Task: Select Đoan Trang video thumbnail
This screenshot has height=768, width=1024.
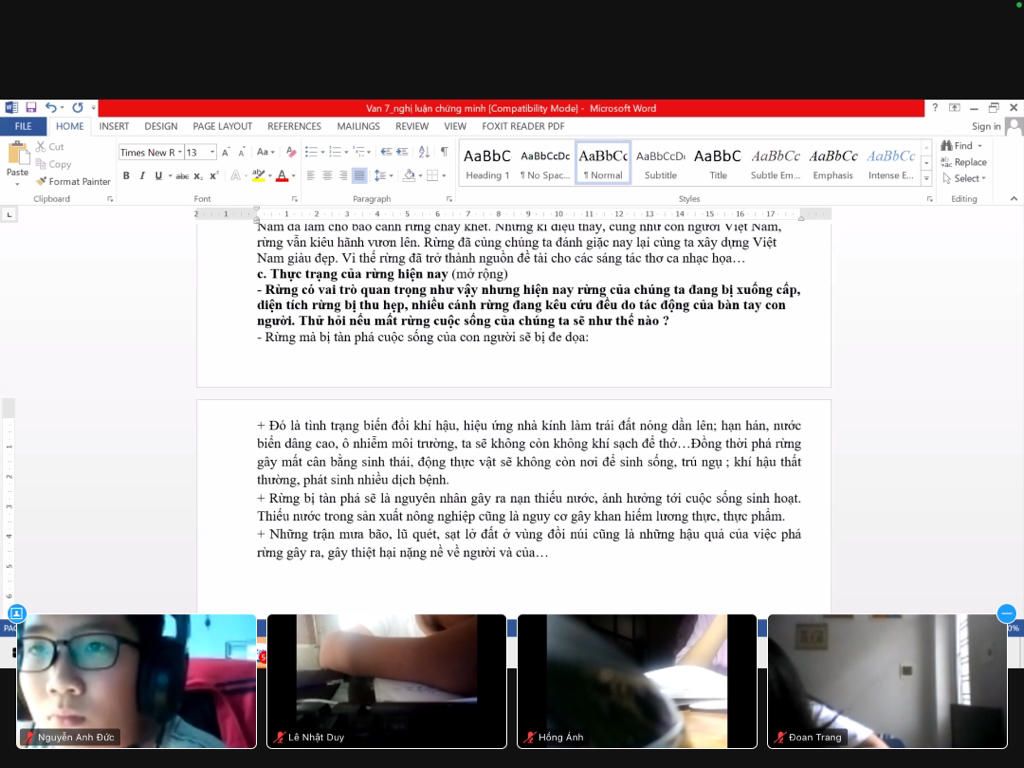Action: point(888,681)
